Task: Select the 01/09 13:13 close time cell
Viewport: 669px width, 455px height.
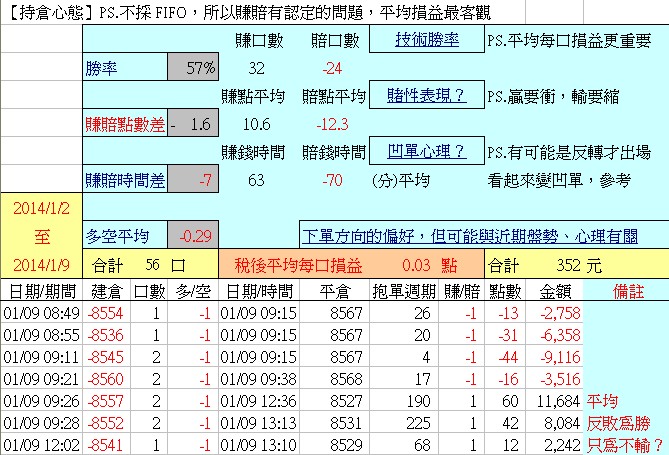Action: coord(259,423)
